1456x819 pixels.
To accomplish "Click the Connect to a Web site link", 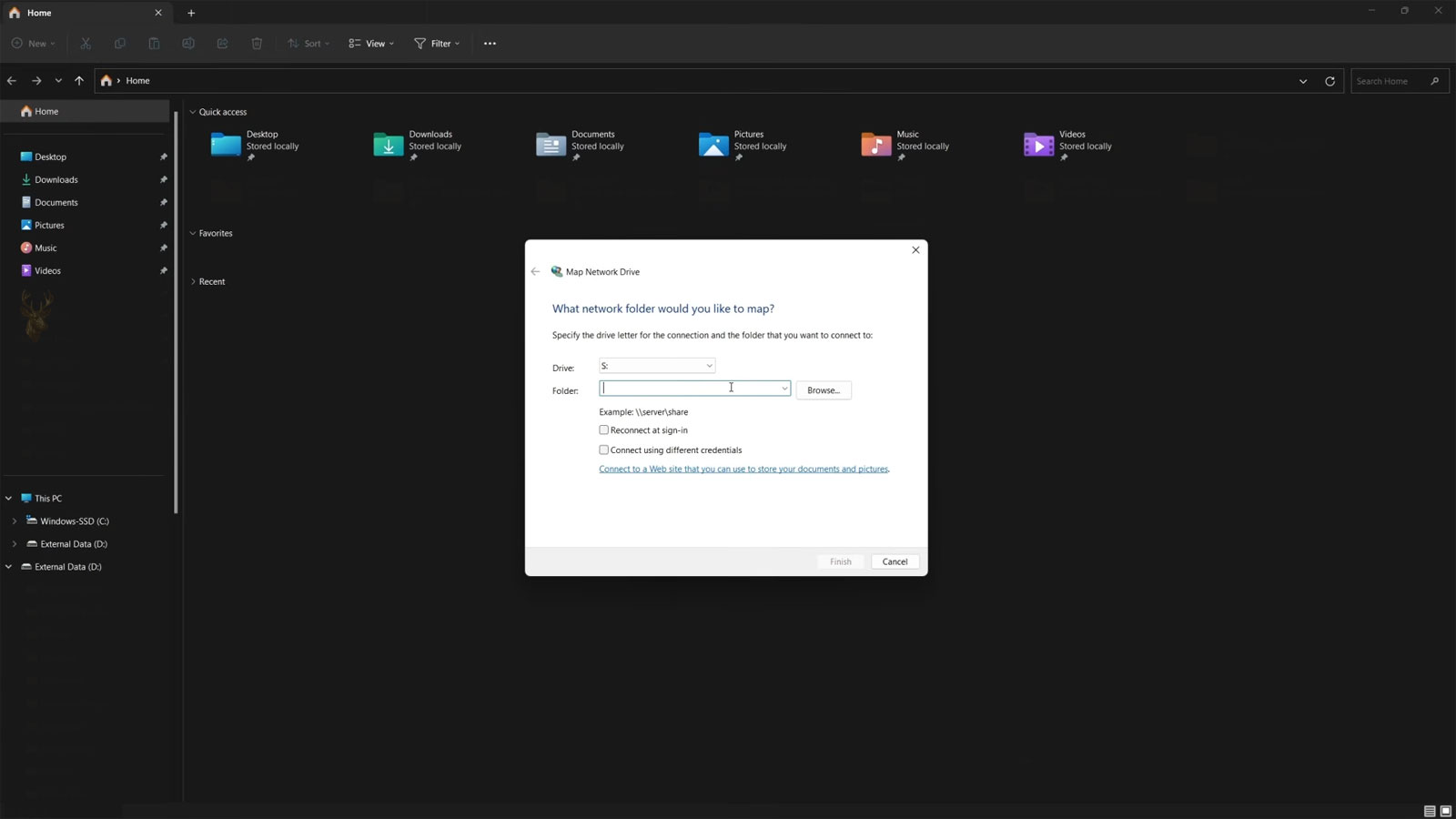I will pos(743,470).
